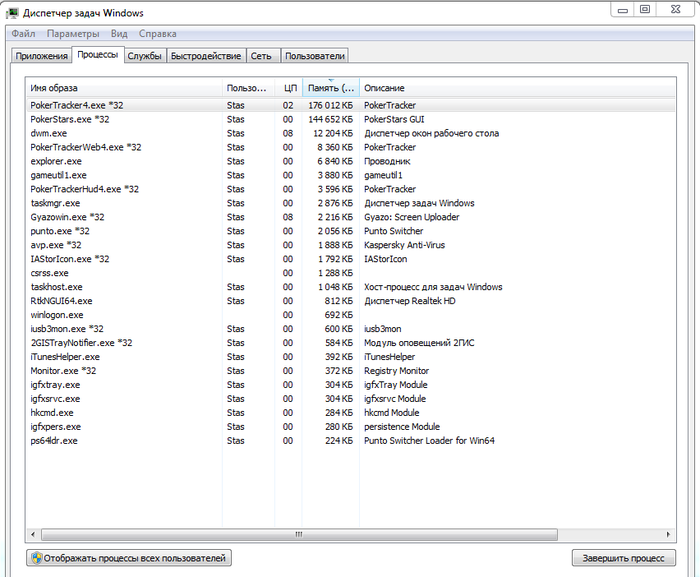
Task: Select the iTunesHelper.exe process
Action: click(x=350, y=356)
